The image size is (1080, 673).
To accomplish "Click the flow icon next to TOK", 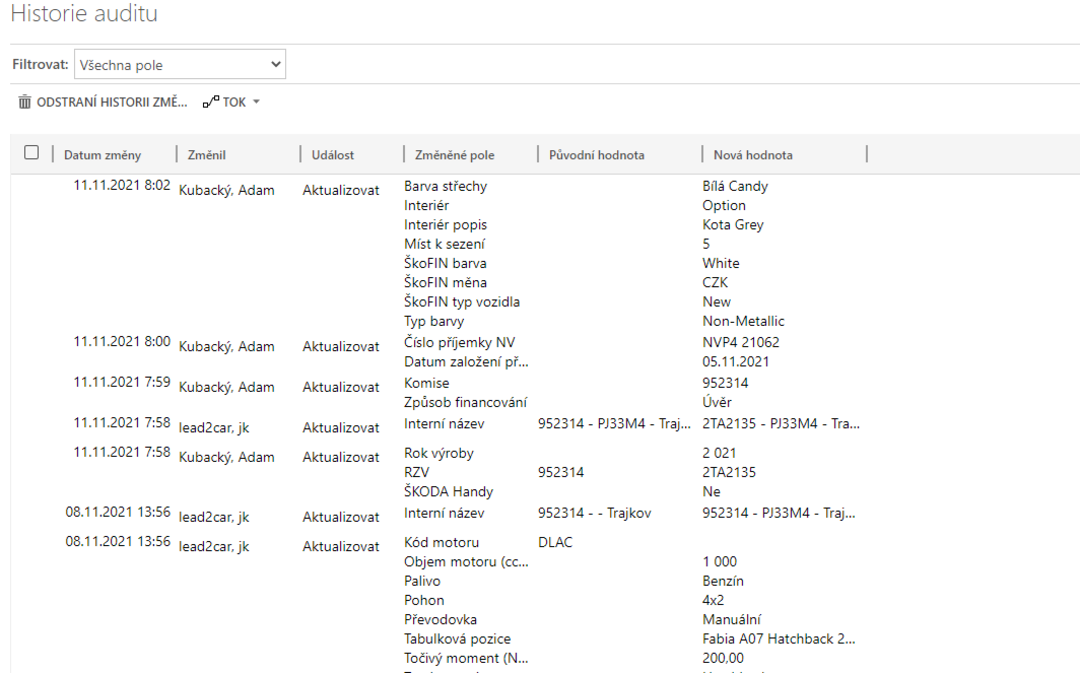I will coord(210,102).
